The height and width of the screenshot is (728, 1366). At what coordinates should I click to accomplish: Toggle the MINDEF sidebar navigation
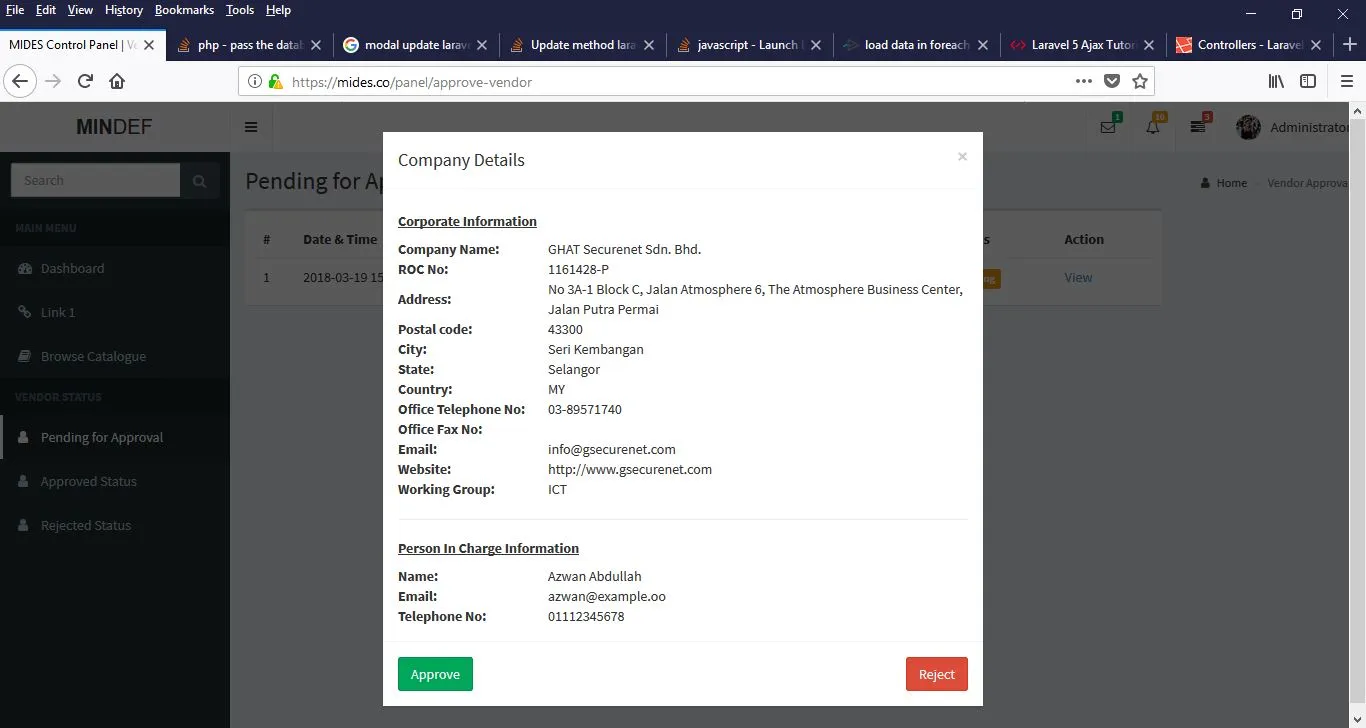pos(251,127)
